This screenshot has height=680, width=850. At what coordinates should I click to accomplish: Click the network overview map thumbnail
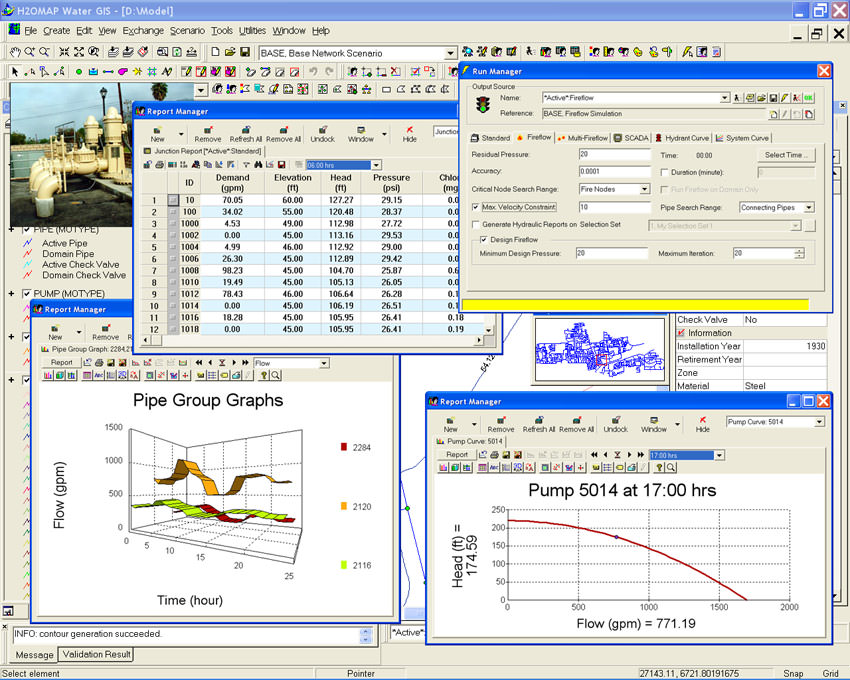(600, 350)
